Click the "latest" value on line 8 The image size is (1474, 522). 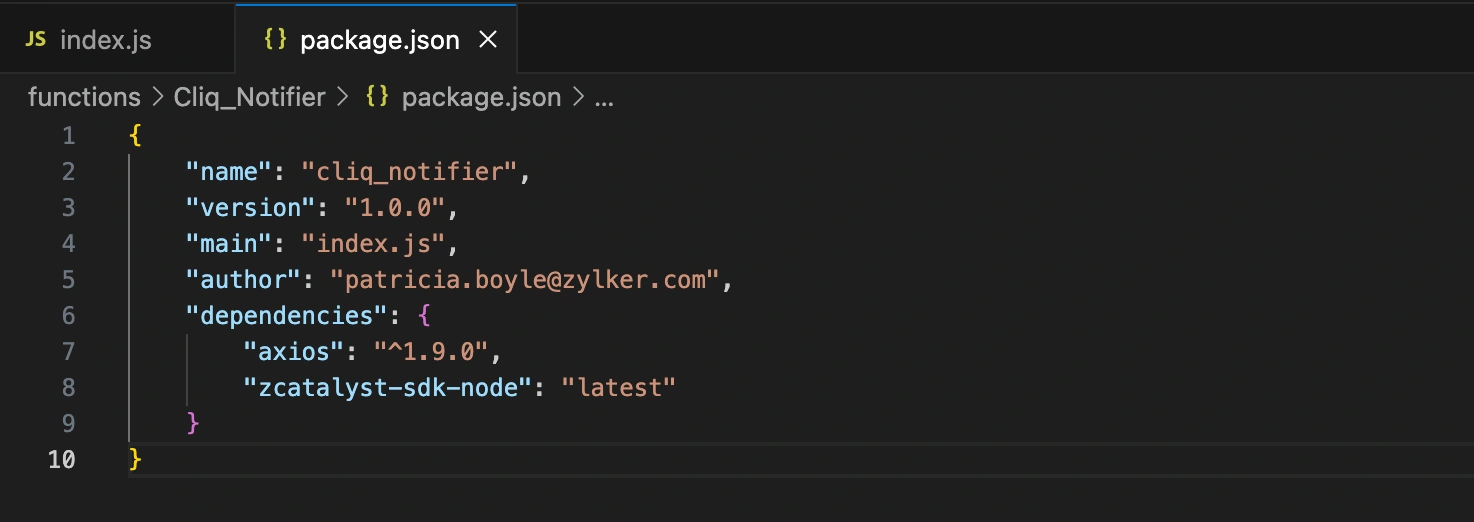coord(618,388)
